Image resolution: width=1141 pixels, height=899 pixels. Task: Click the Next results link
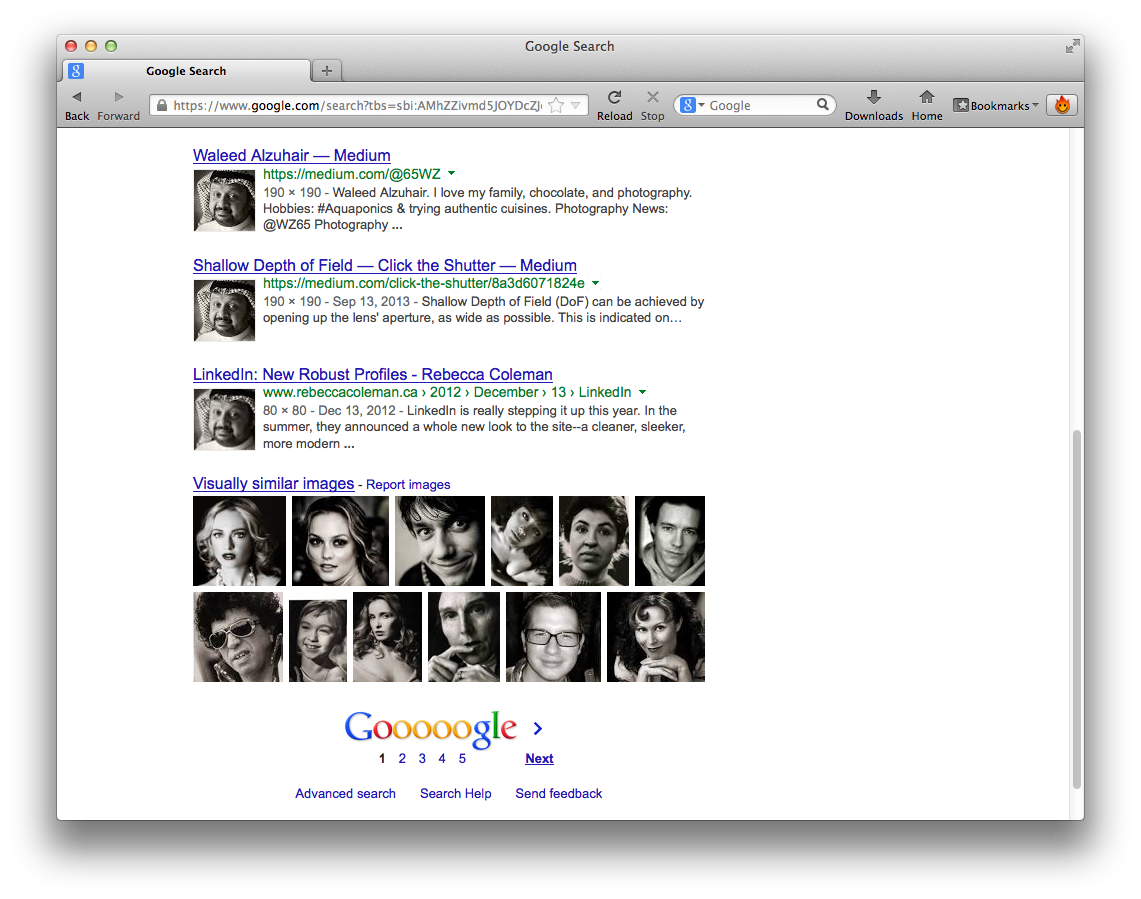tap(539, 758)
